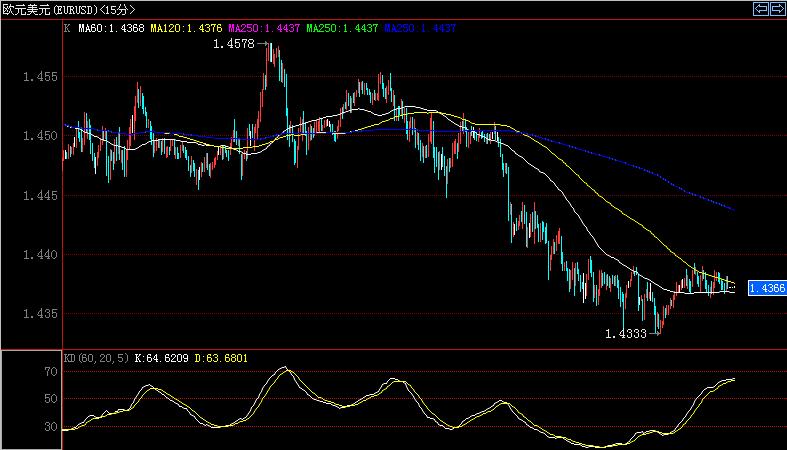This screenshot has height=450, width=787.
Task: Click the blue 1.4366 current price tag
Action: (x=767, y=288)
